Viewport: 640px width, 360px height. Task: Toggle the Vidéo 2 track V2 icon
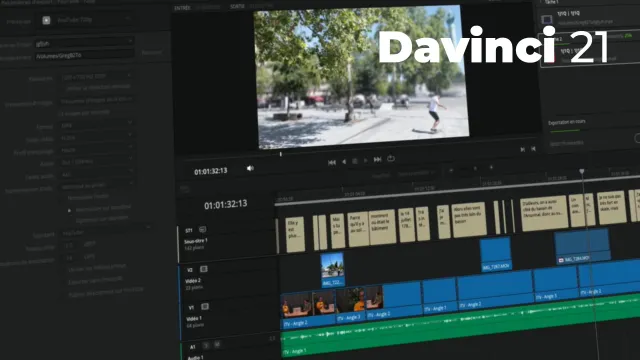204,269
